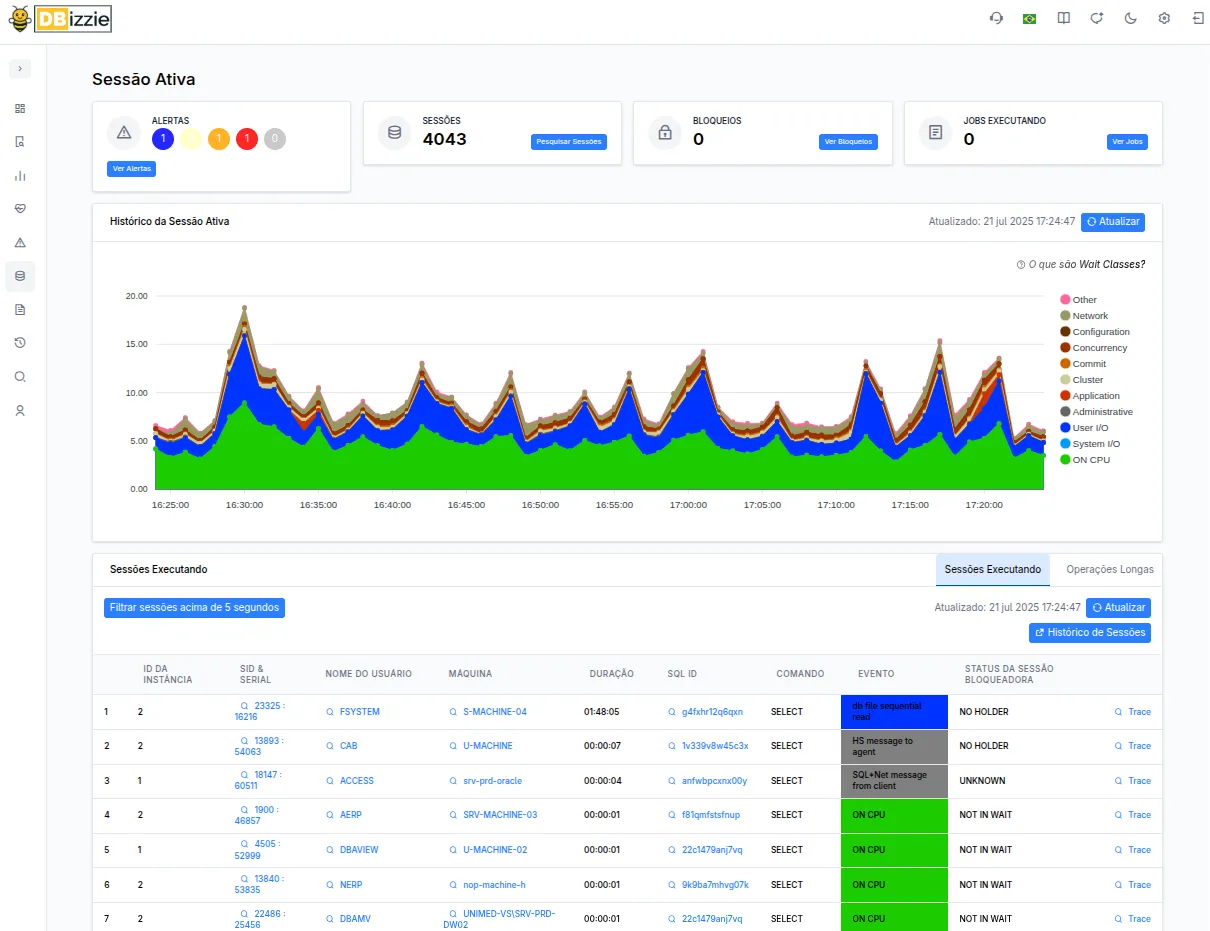Image resolution: width=1210 pixels, height=931 pixels.
Task: Click the heartbeat health icon in sidebar
Action: point(20,209)
